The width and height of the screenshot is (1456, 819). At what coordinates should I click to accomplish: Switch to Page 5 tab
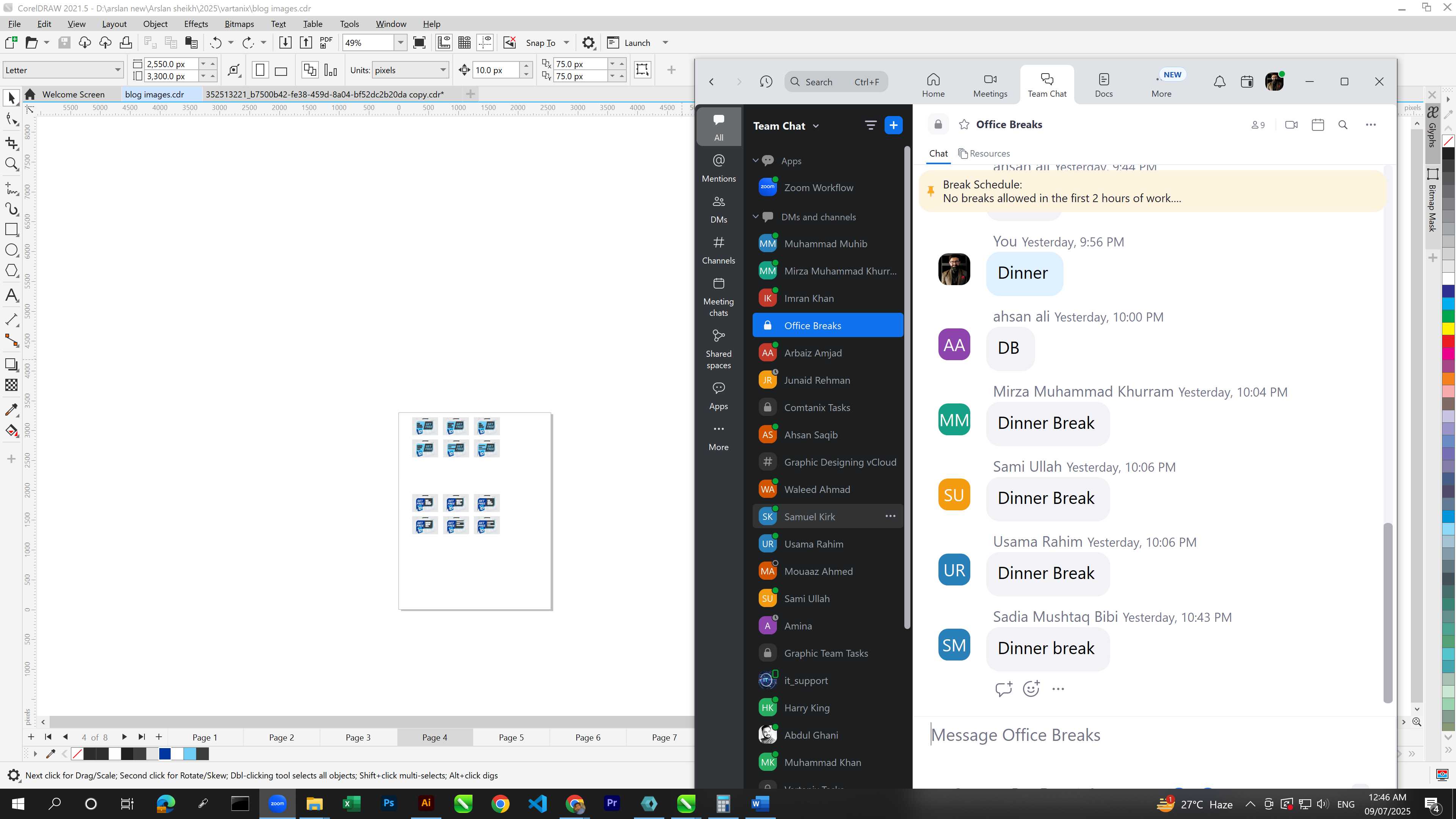tap(511, 737)
